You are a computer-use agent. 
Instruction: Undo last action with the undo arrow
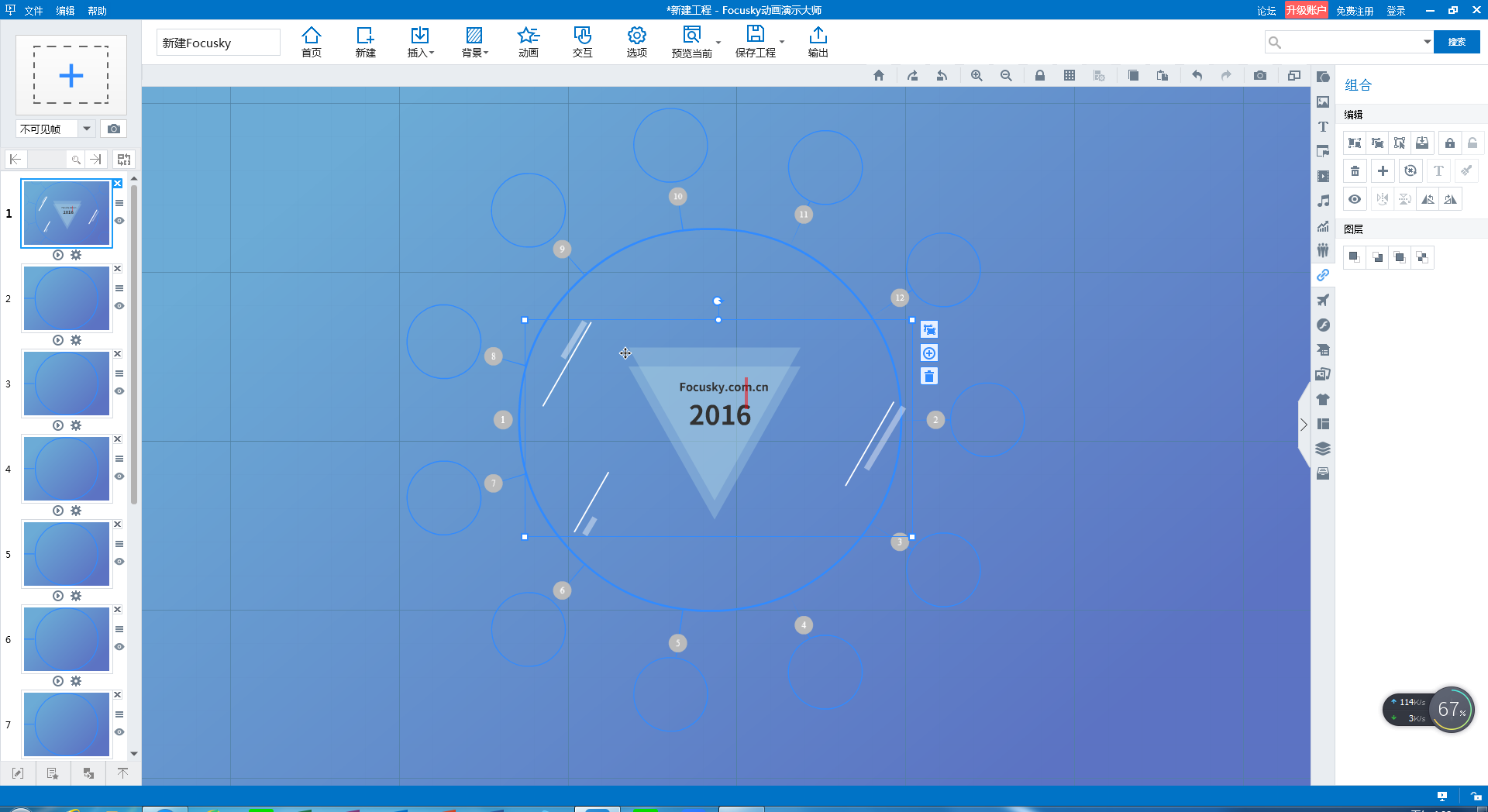[x=1197, y=75]
